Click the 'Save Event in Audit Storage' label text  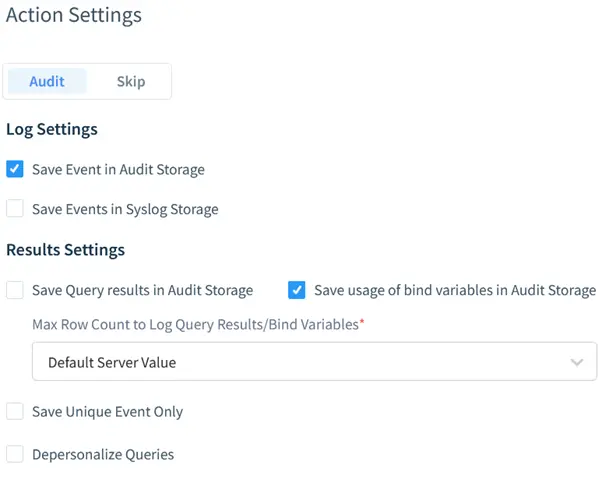(x=118, y=170)
